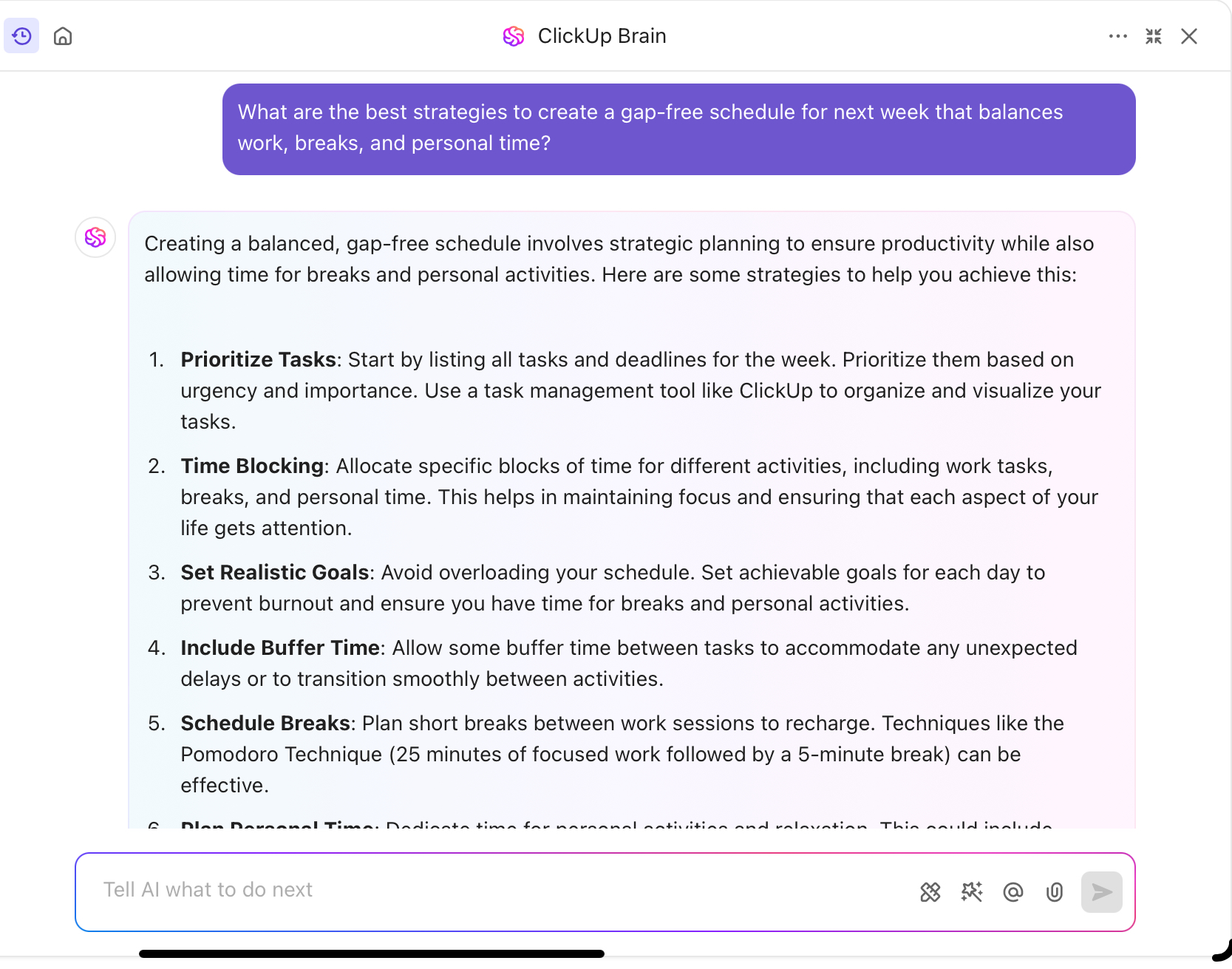Click the AI avatar beside the response
This screenshot has height=969, width=1232.
click(x=95, y=237)
